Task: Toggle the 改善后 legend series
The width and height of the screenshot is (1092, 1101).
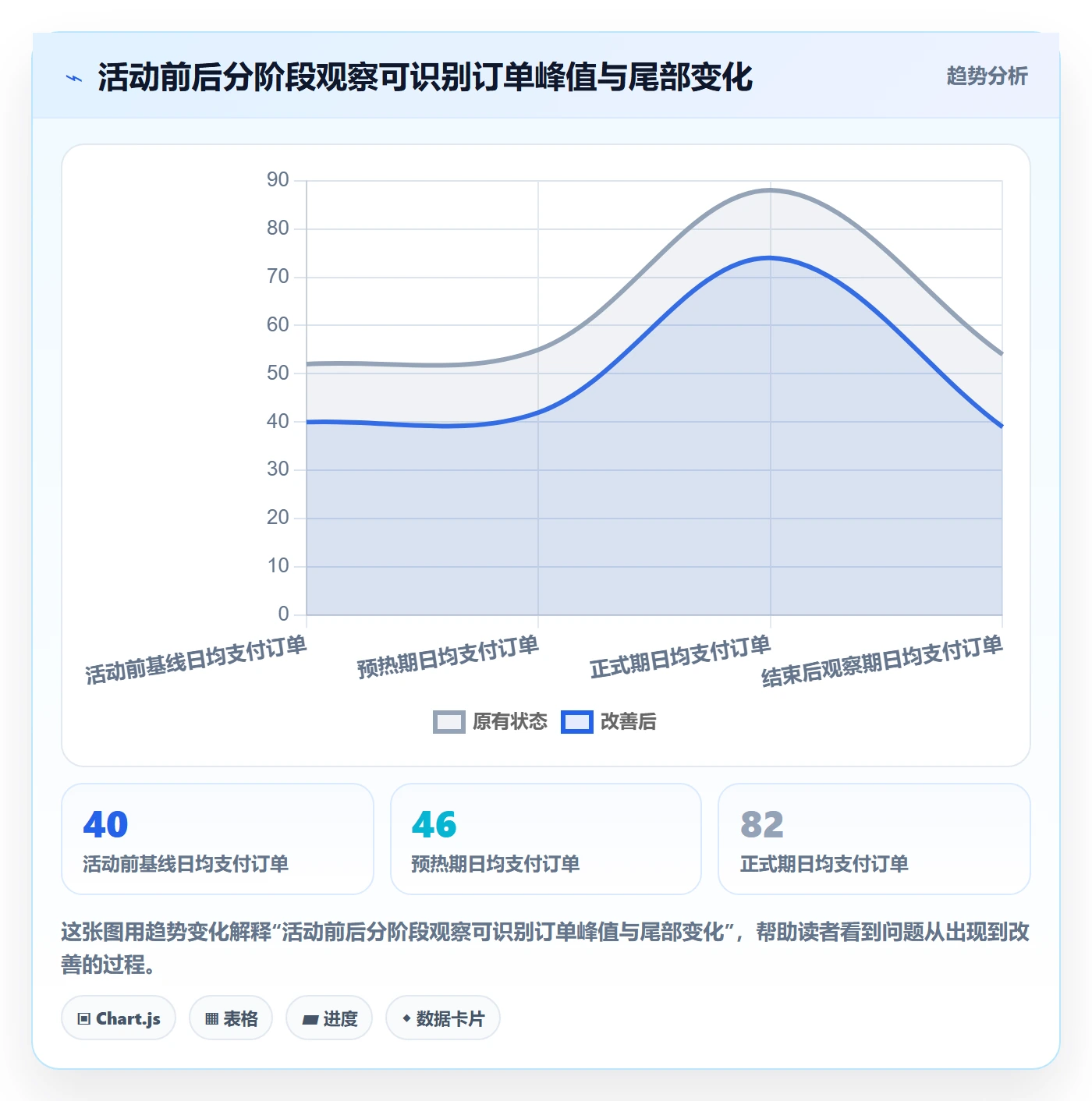Action: 608,721
